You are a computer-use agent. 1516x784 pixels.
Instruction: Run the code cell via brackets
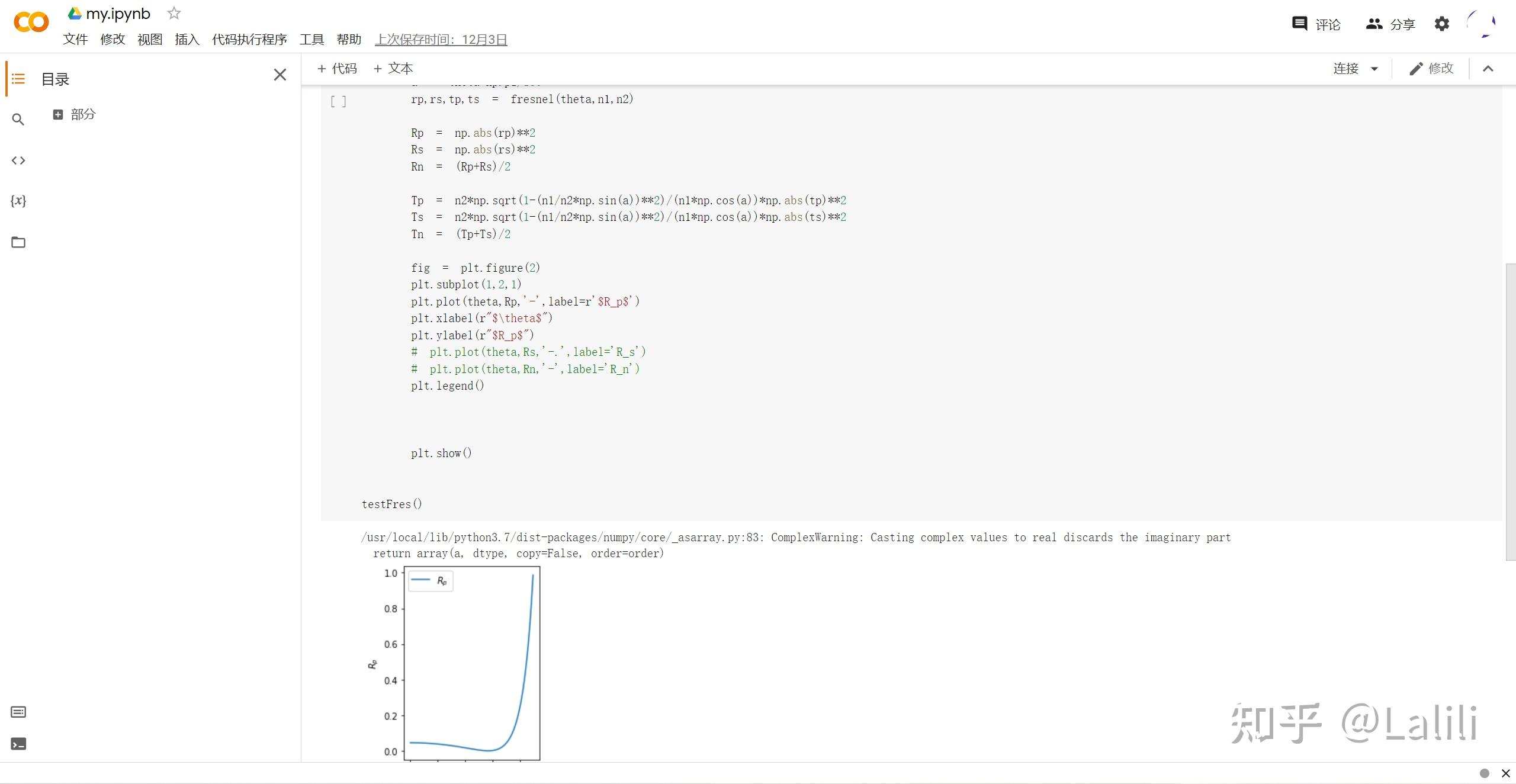coord(338,101)
